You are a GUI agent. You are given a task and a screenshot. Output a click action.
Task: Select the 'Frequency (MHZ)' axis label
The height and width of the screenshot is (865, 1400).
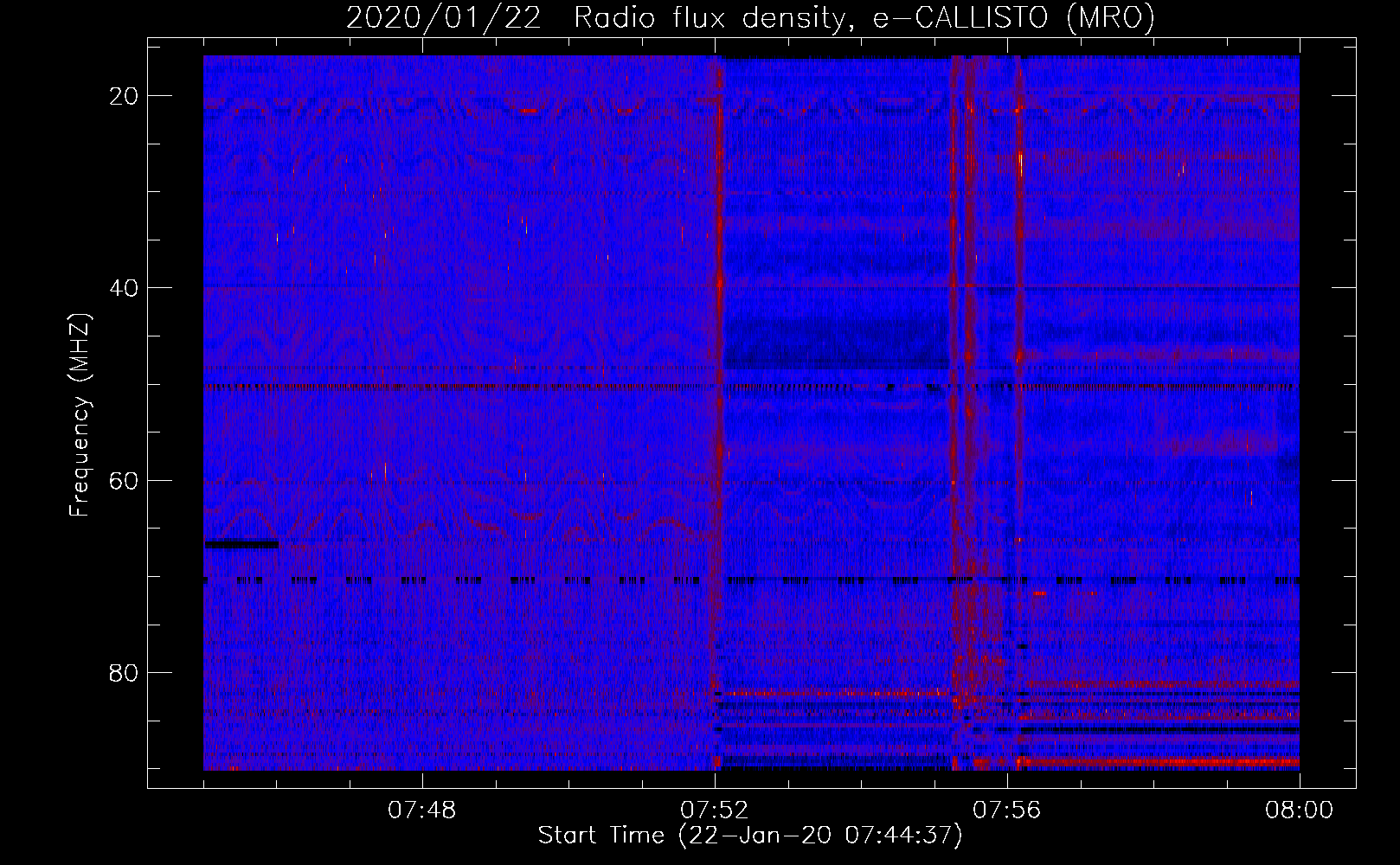click(x=80, y=415)
